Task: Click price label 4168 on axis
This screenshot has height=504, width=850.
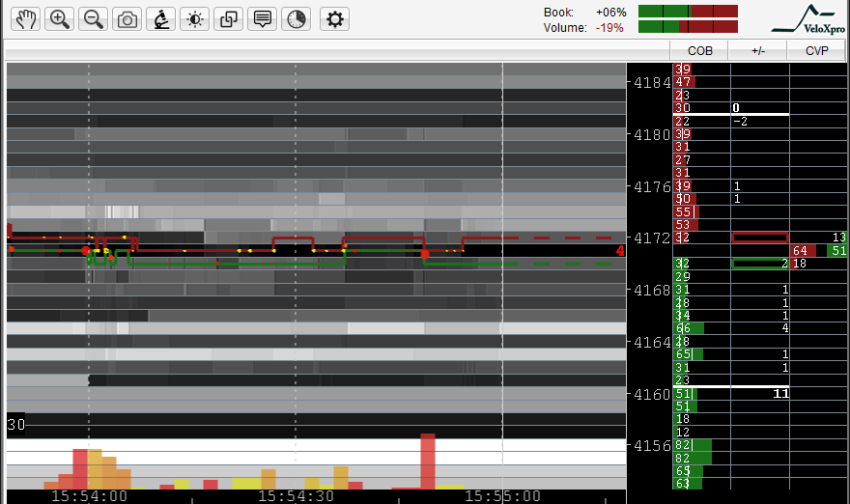Action: [652, 290]
